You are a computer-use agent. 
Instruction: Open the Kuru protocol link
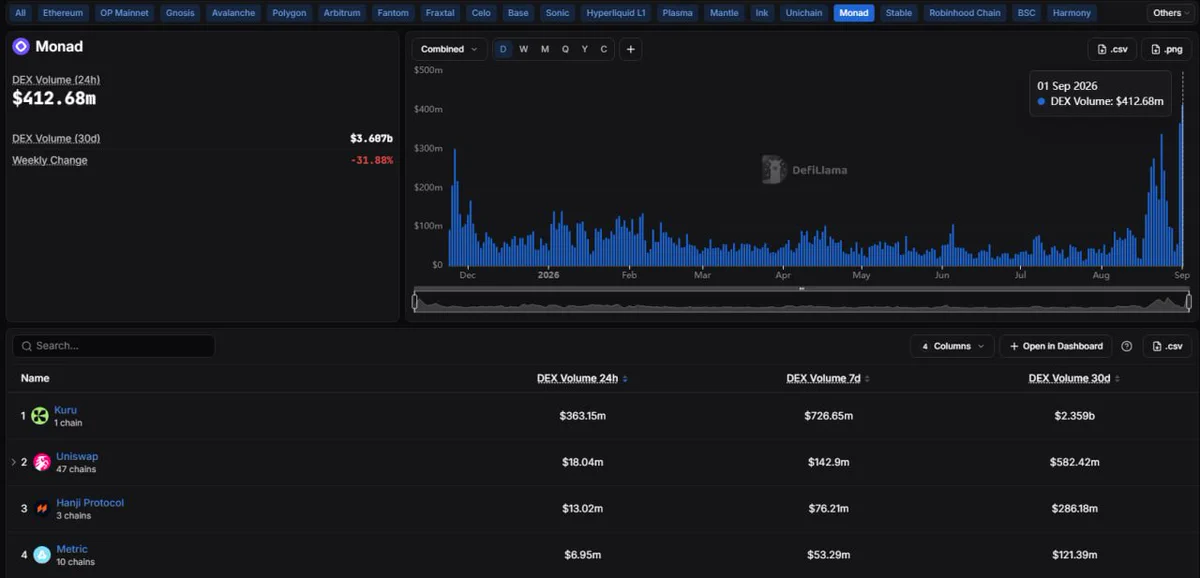[x=65, y=410]
